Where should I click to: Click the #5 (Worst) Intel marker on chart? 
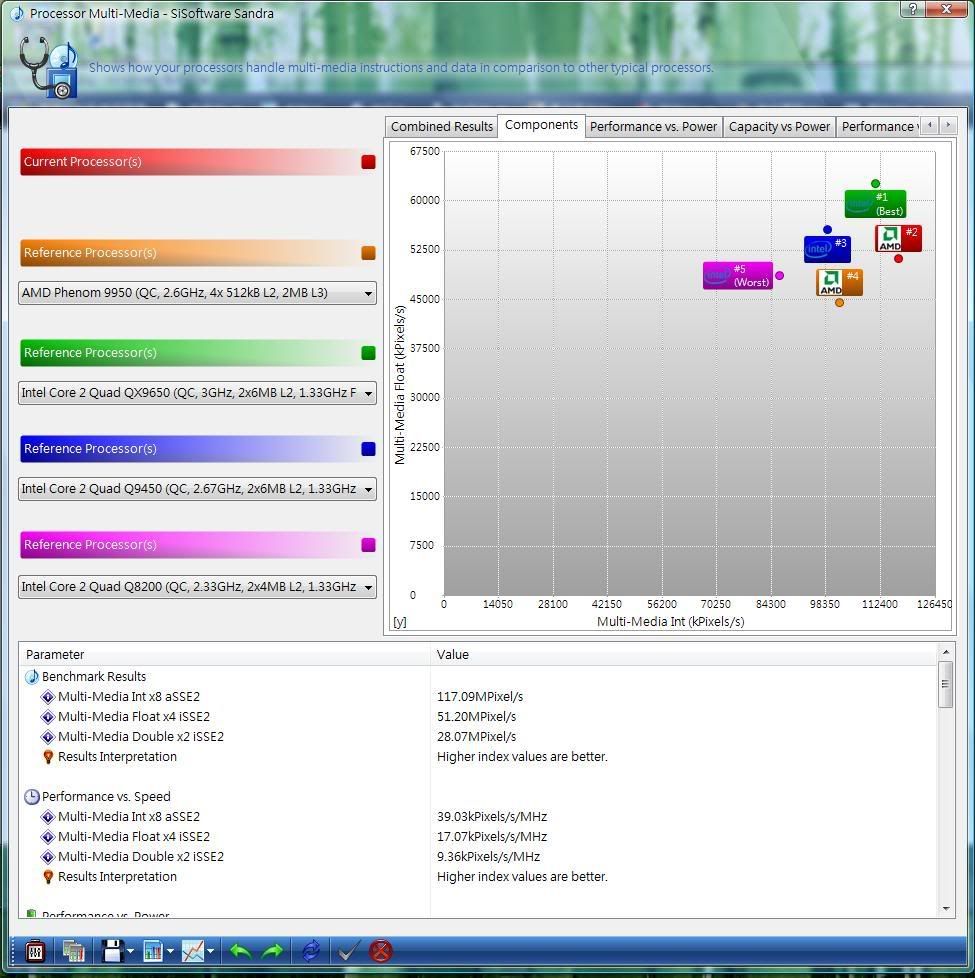click(738, 276)
